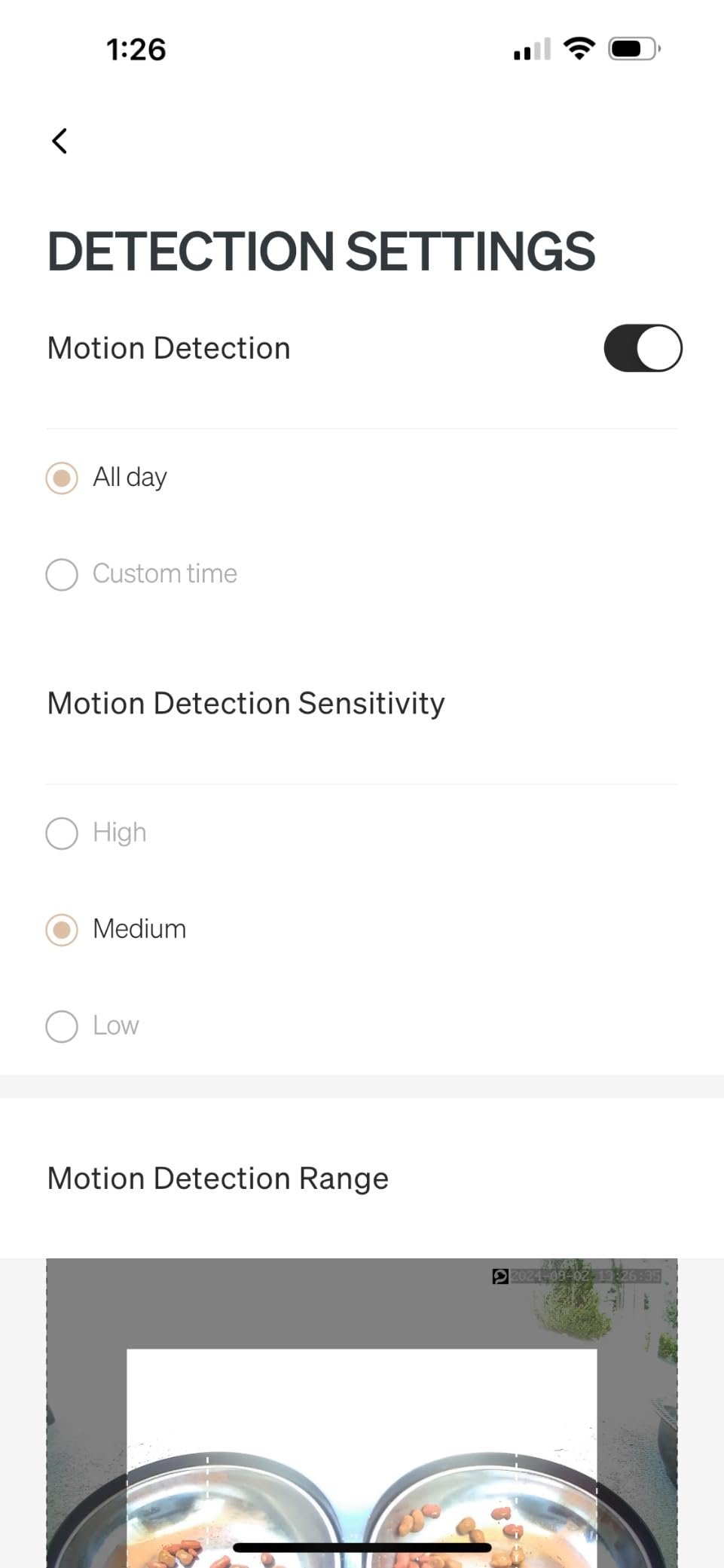Image resolution: width=724 pixels, height=1568 pixels.
Task: Click the camera logo beside the timestamp
Action: [x=500, y=1276]
